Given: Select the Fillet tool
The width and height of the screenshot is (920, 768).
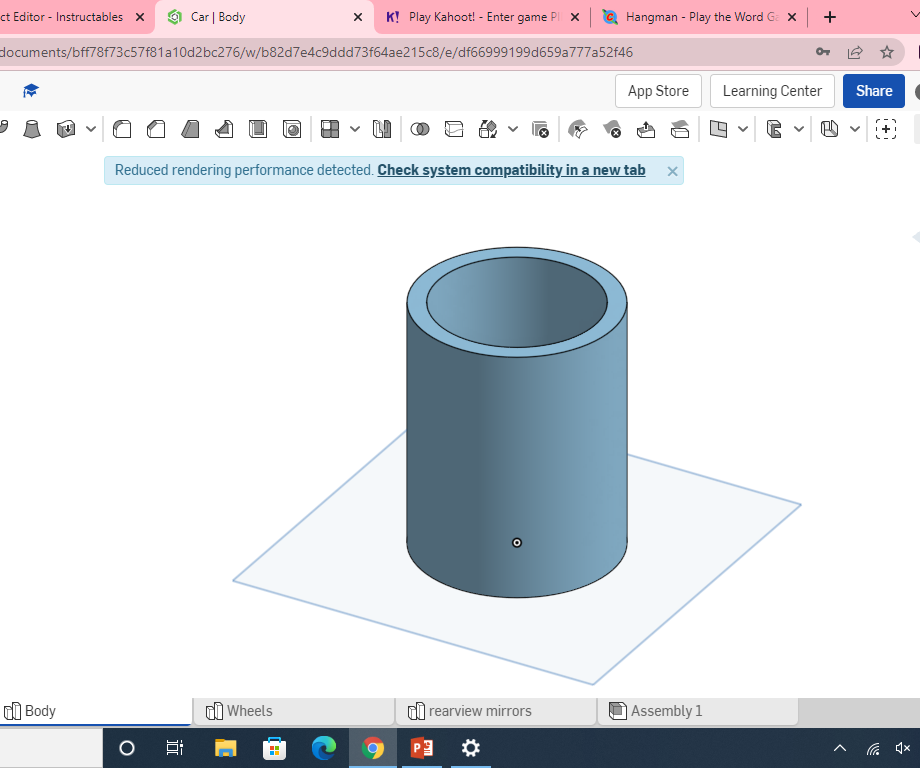Looking at the screenshot, I should tap(122, 129).
